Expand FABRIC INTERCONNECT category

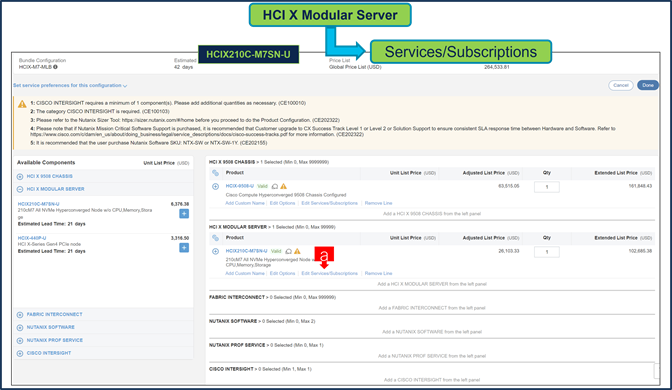tap(20, 315)
